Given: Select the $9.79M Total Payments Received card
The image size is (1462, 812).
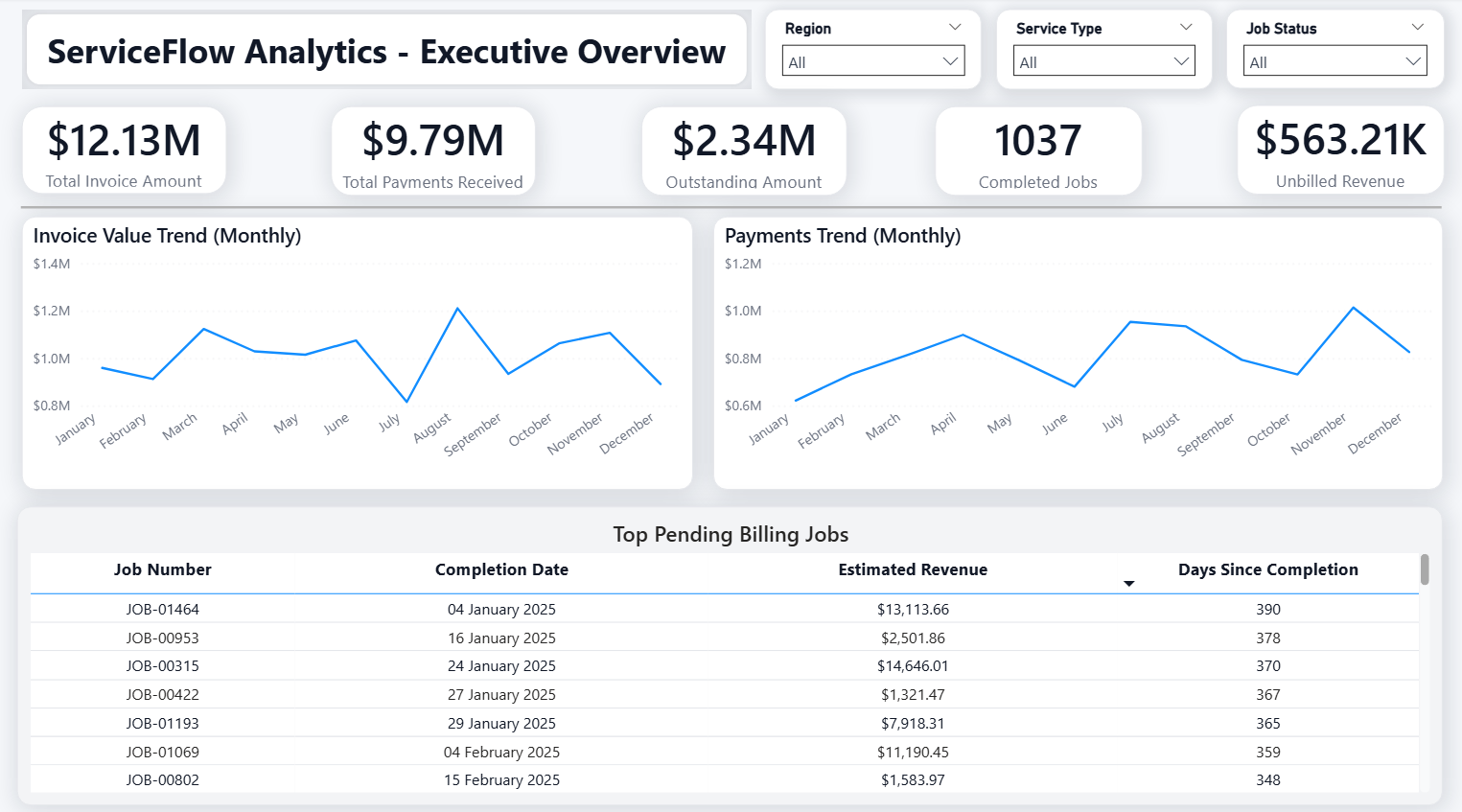Looking at the screenshot, I should tap(433, 151).
